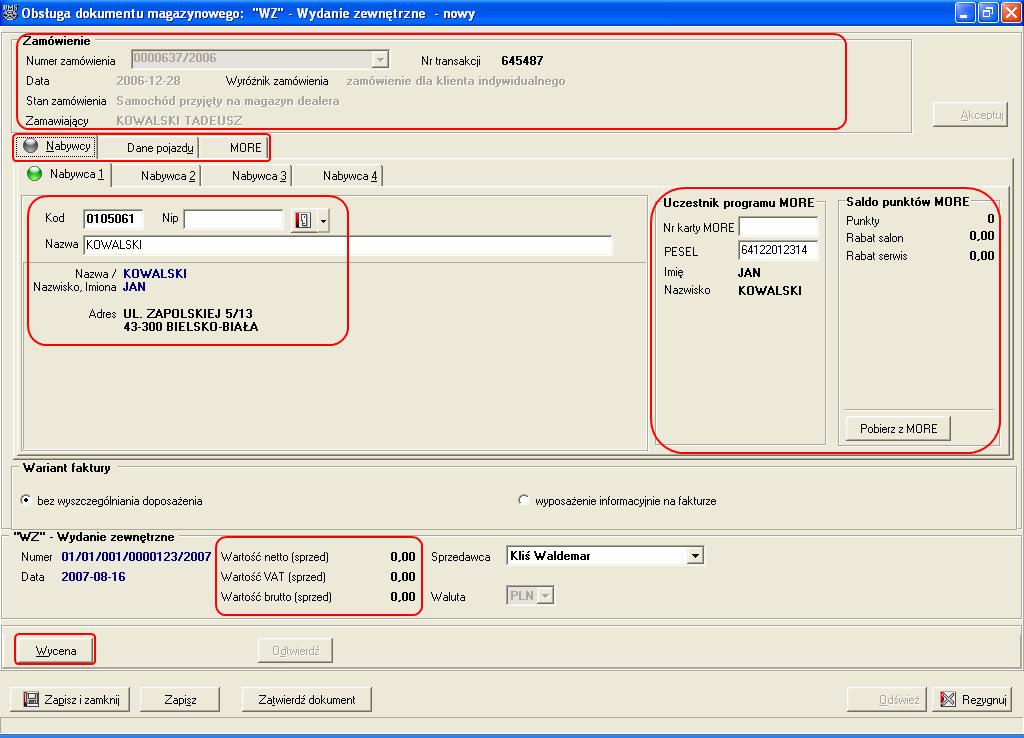The image size is (1024, 738).
Task: Click order status 'Samochód przyjęty na magazyn dealera'
Action: [228, 101]
